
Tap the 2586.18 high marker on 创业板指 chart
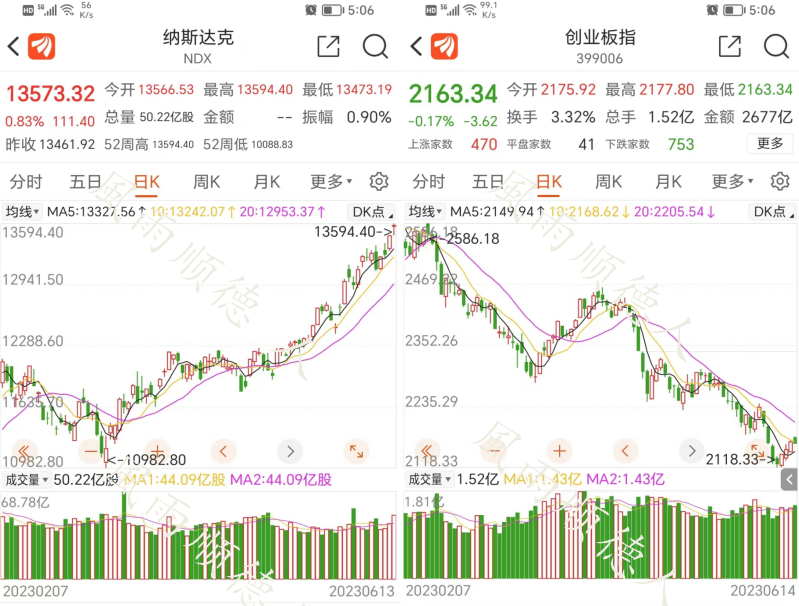pyautogui.click(x=473, y=239)
